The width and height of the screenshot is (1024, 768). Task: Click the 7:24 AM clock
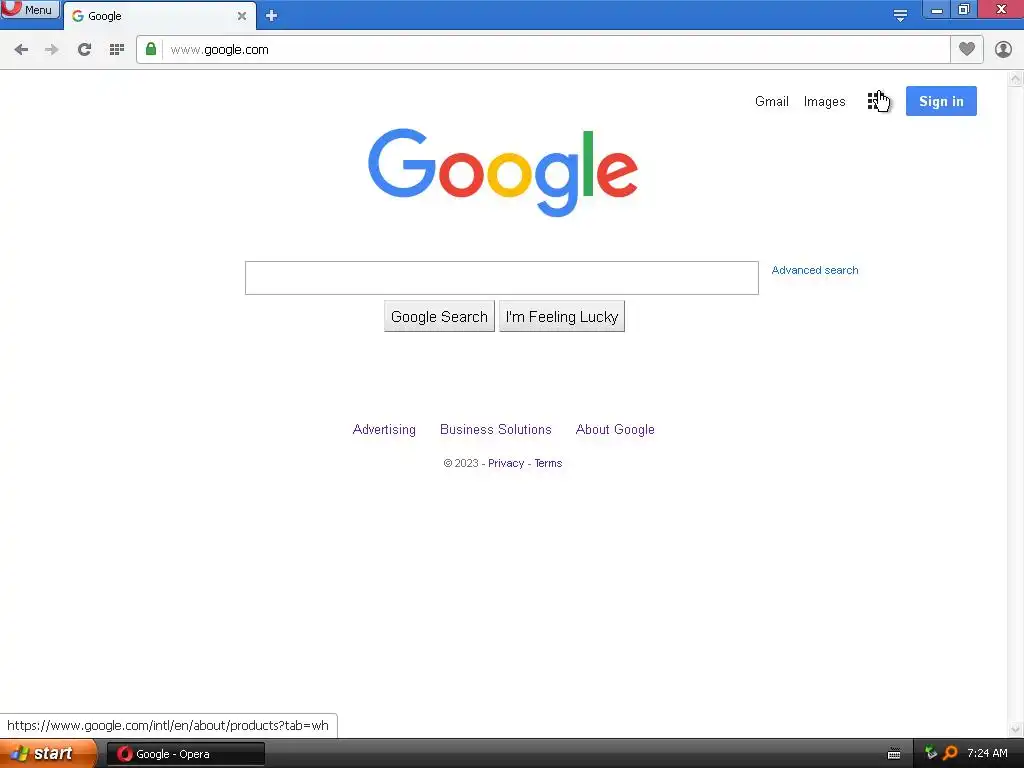coord(987,754)
